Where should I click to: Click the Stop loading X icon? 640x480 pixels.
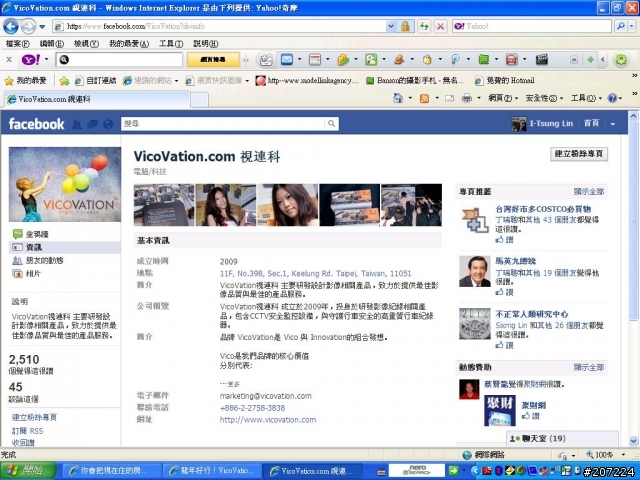[440, 27]
